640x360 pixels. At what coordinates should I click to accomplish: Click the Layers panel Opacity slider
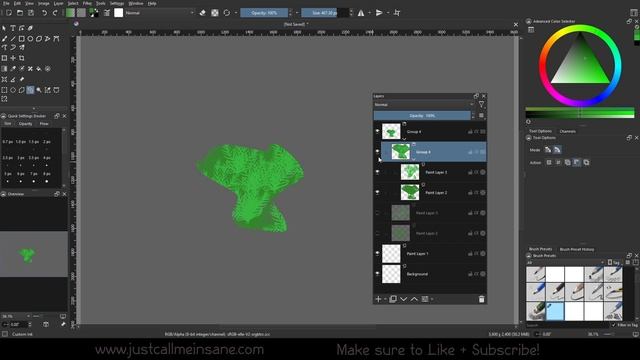pos(422,116)
